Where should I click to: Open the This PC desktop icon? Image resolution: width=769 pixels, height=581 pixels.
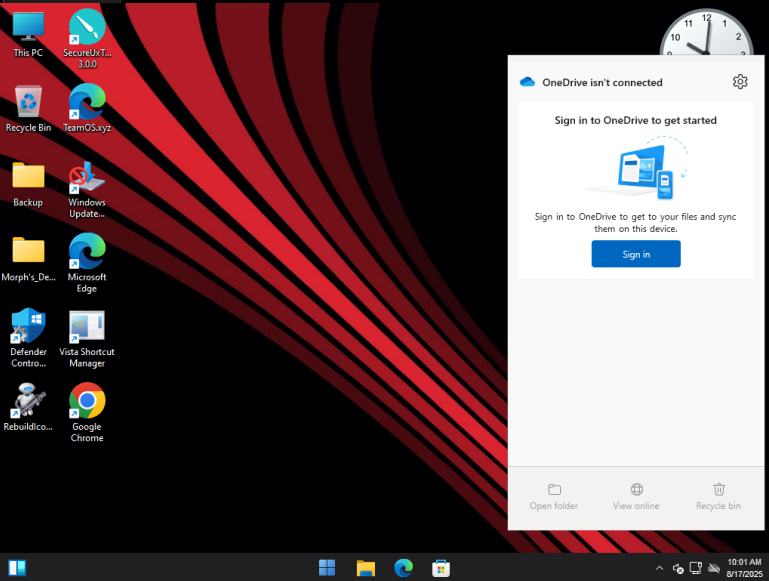pos(28,34)
